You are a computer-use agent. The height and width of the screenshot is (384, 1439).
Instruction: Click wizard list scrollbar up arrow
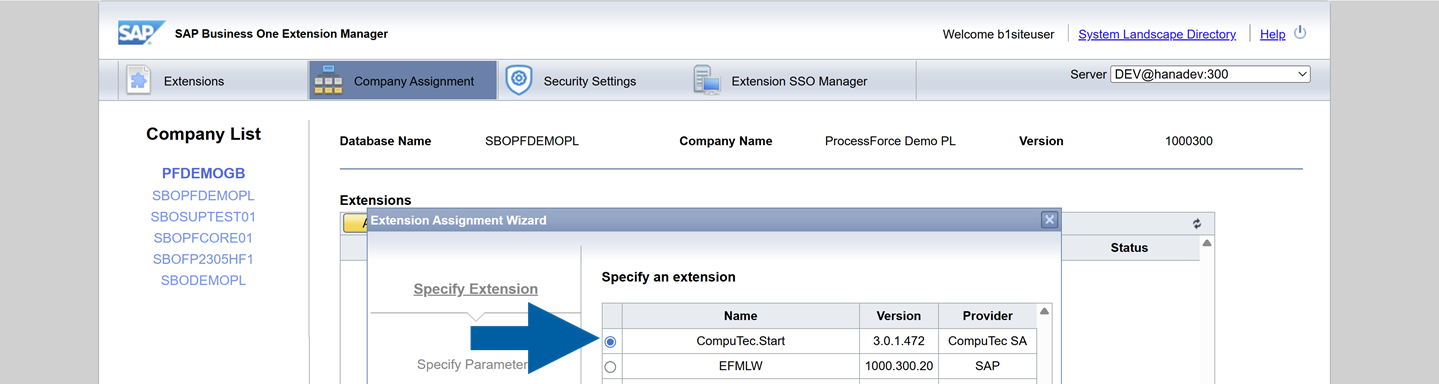(1045, 311)
